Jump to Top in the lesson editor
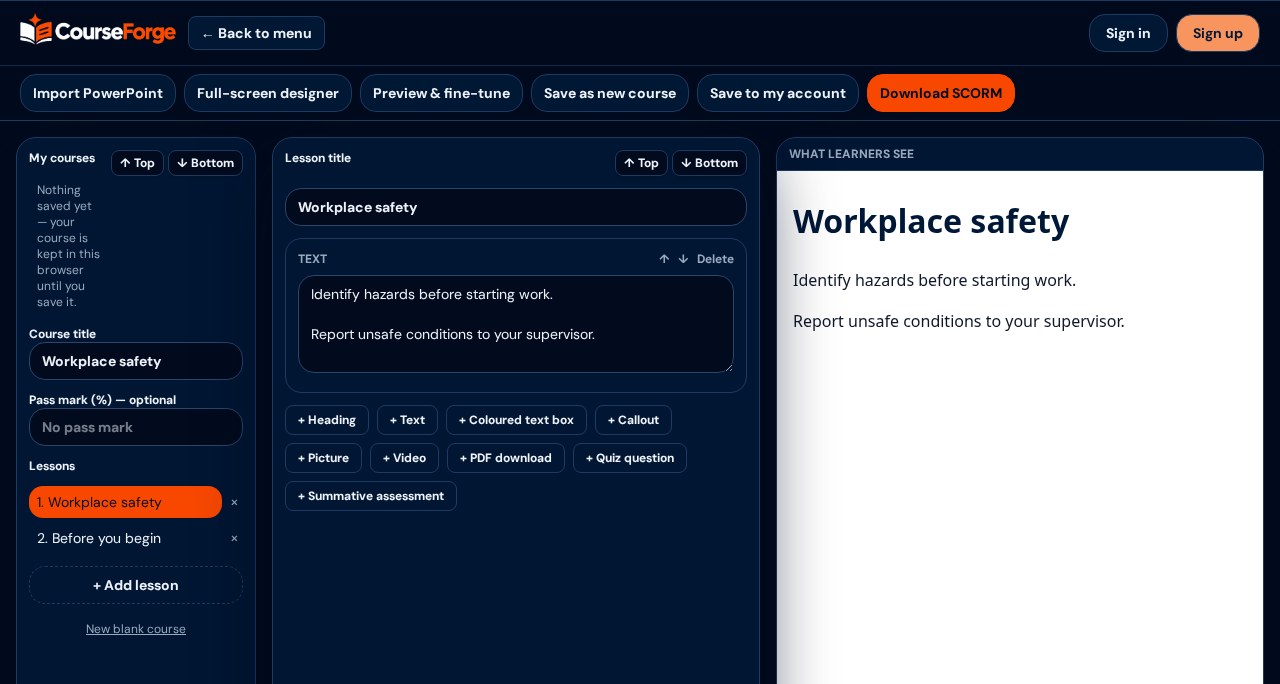 641,163
